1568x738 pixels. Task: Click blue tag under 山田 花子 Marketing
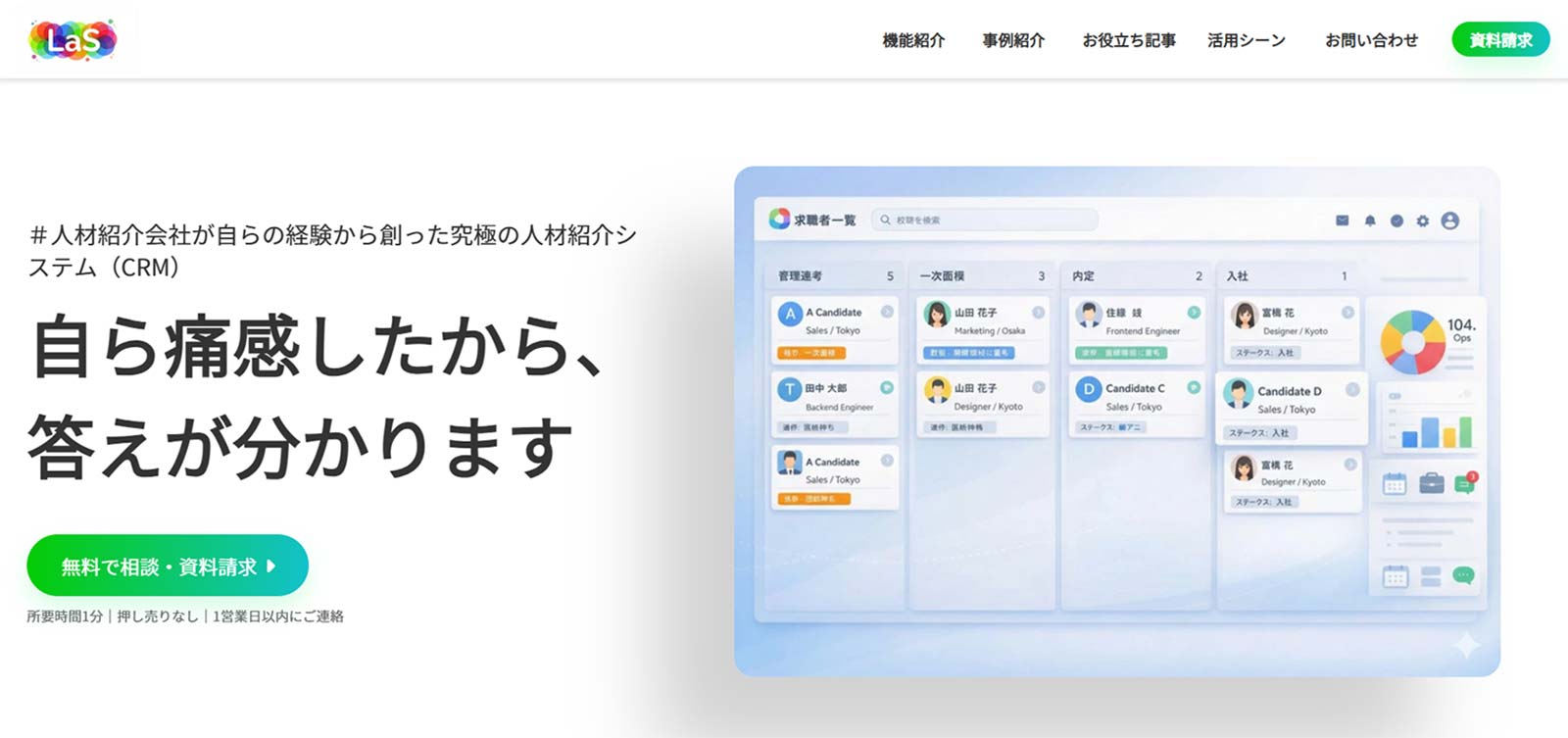pos(969,353)
